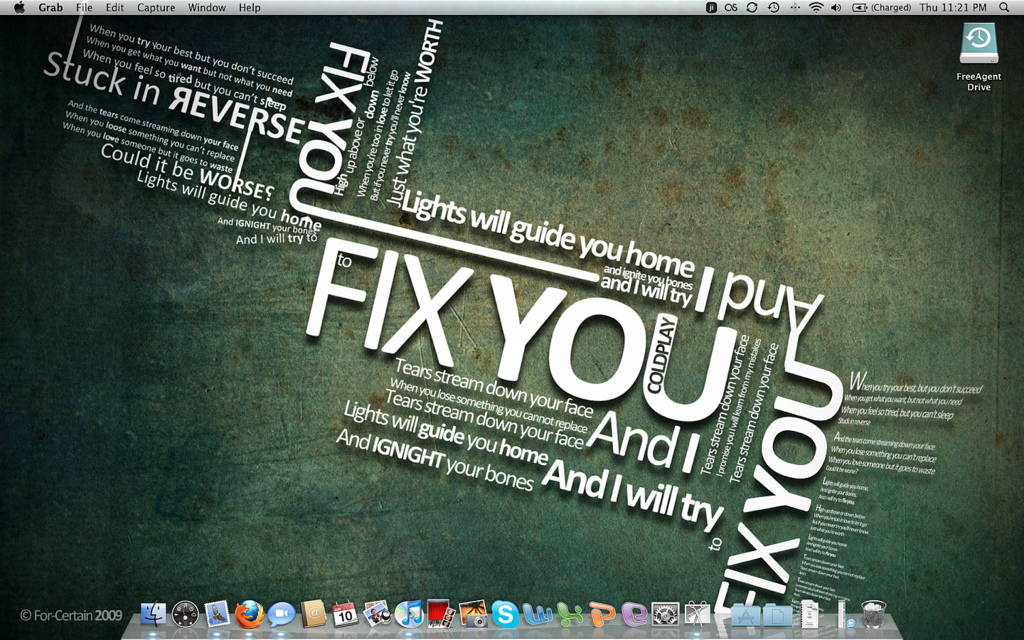This screenshot has width=1024, height=640.
Task: Open the Capture menu
Action: 156,8
